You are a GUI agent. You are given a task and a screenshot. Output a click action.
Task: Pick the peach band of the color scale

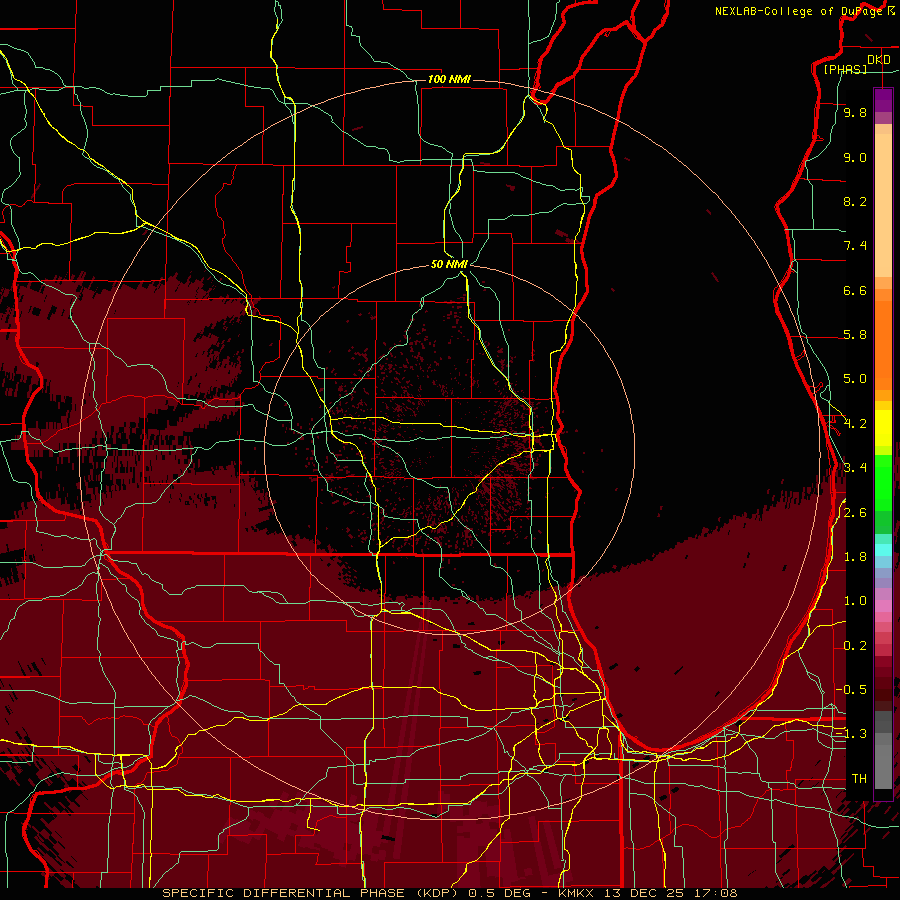click(883, 205)
